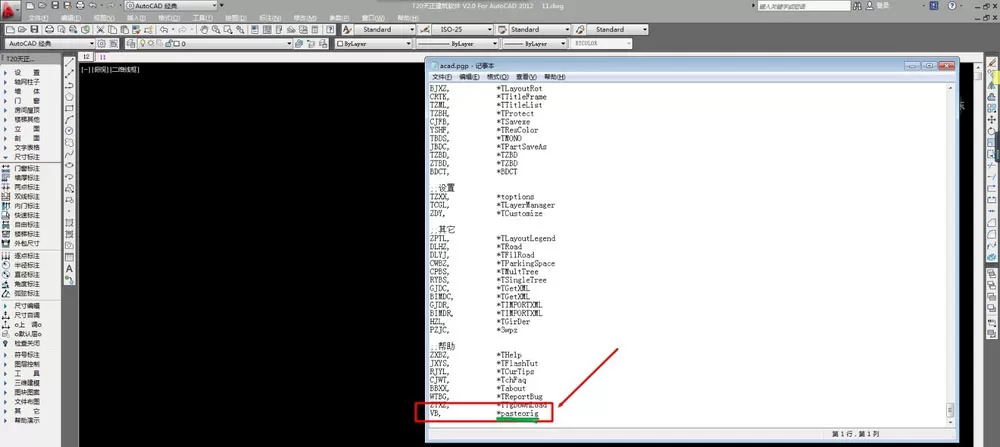
Task: Click the AutoCAD application logo button
Action: point(11,11)
